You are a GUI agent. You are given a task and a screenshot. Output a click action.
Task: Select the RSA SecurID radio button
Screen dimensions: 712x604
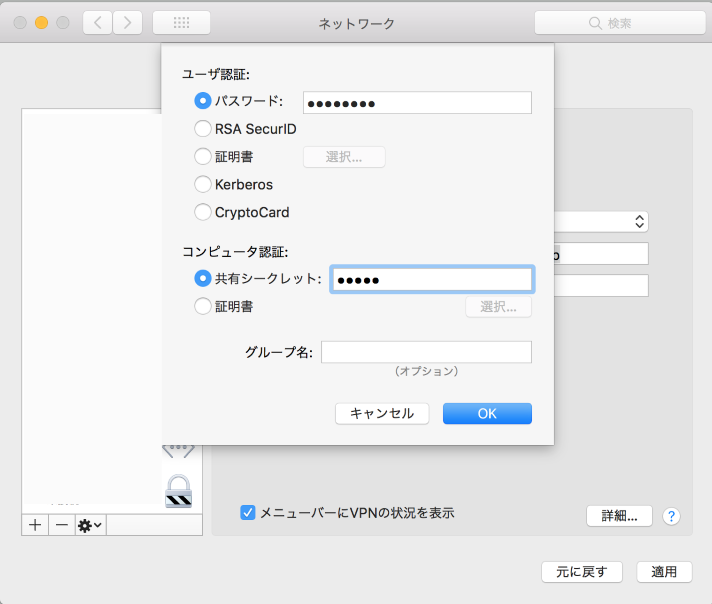tap(203, 129)
